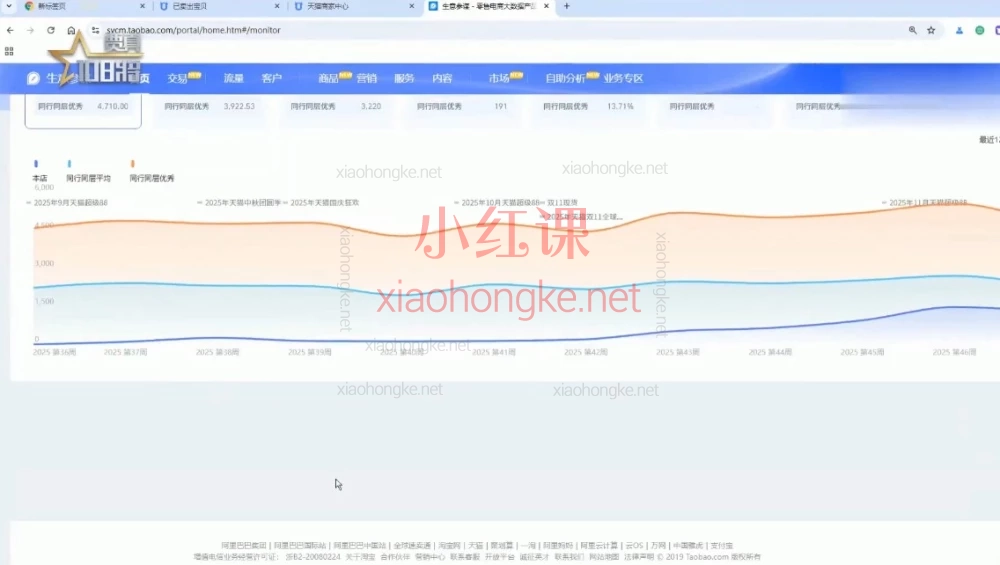Go back using browser back arrow
Screen dimensions: 1000x565
coord(10,30)
